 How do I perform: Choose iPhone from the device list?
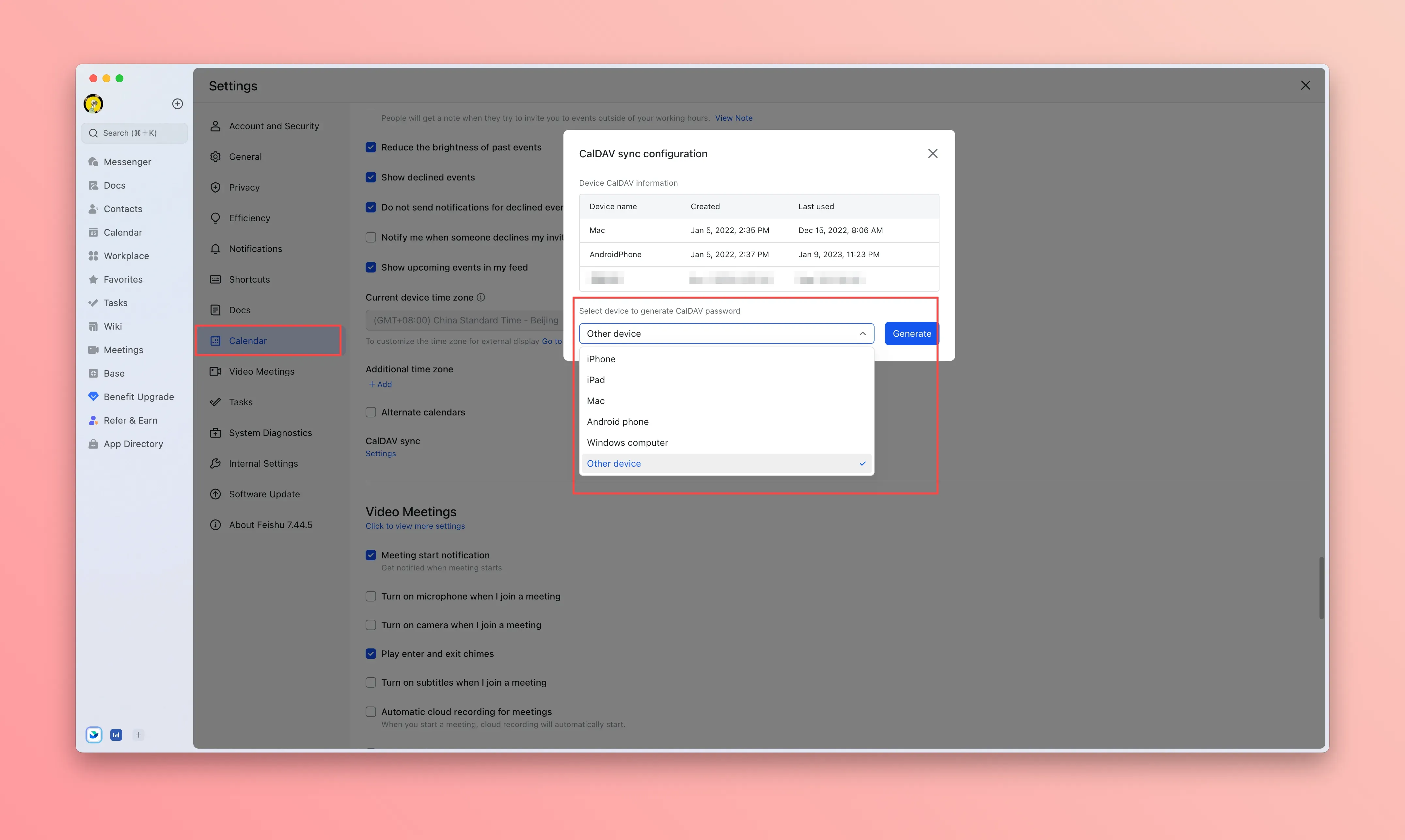(601, 359)
